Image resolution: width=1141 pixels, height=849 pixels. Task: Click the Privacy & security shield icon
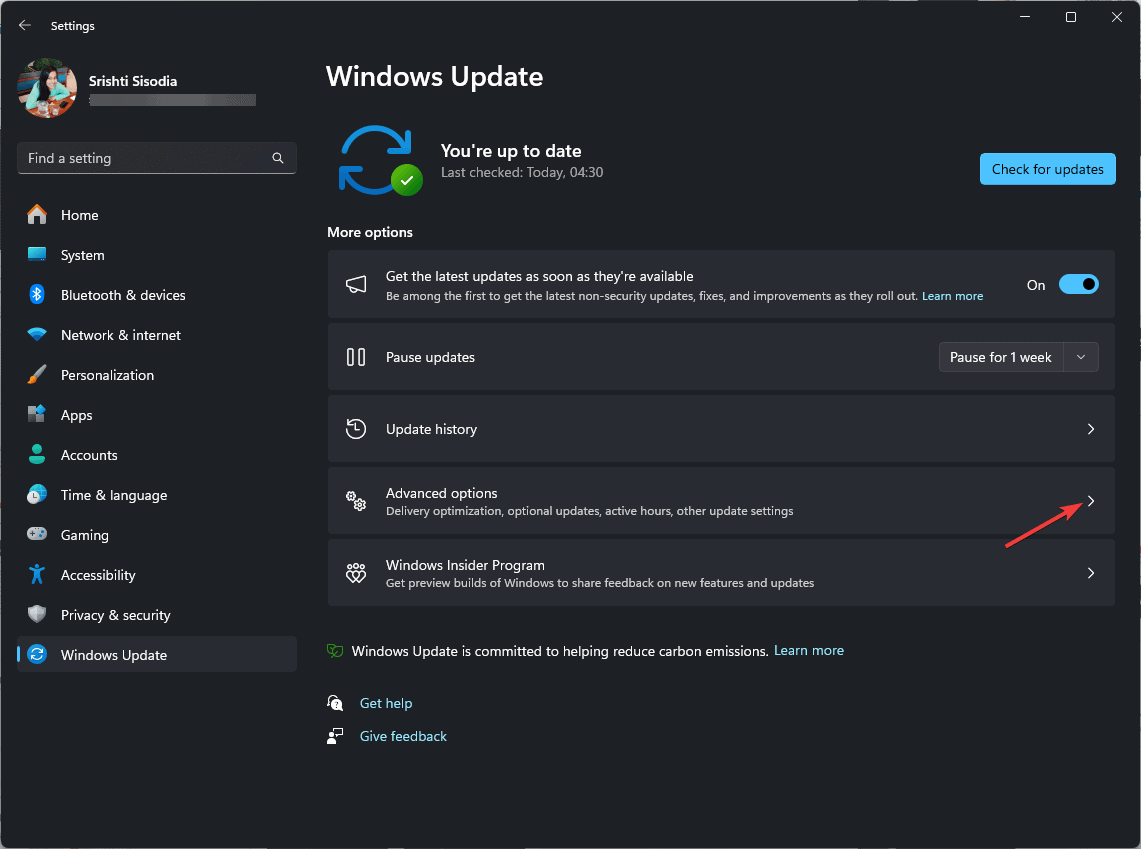[x=37, y=615]
